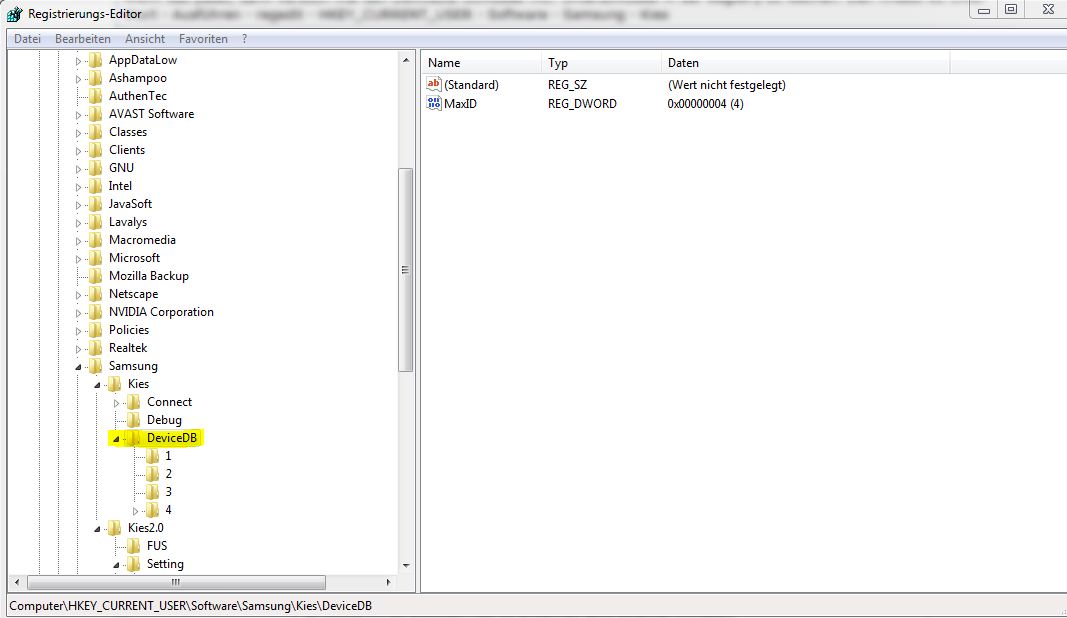The image size is (1067, 618).
Task: Click the Mozilla Backup folder icon
Action: tap(96, 276)
